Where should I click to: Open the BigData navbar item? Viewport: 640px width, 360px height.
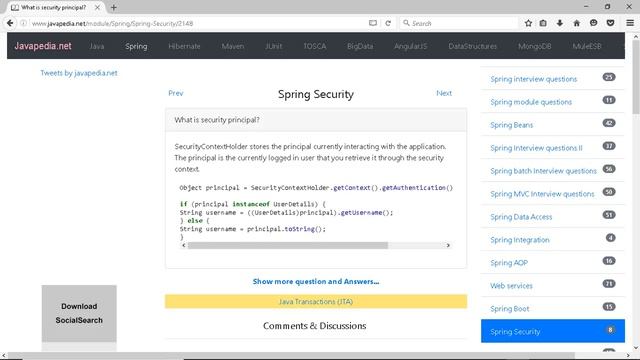coord(360,46)
